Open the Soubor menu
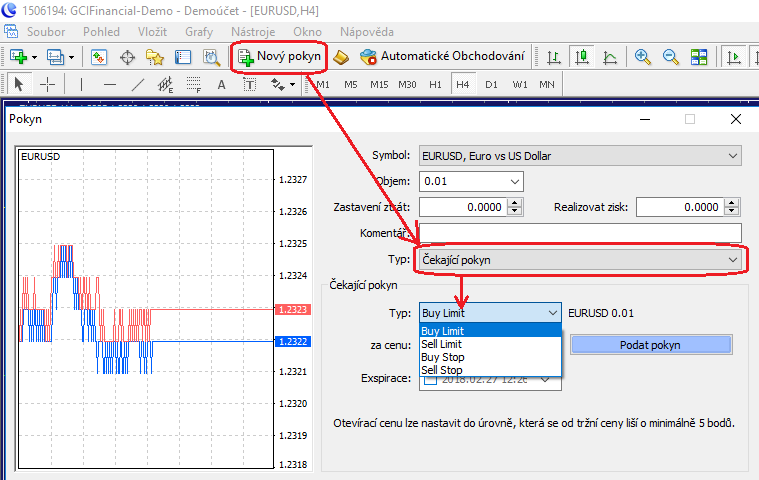The width and height of the screenshot is (759, 480). pos(46,32)
